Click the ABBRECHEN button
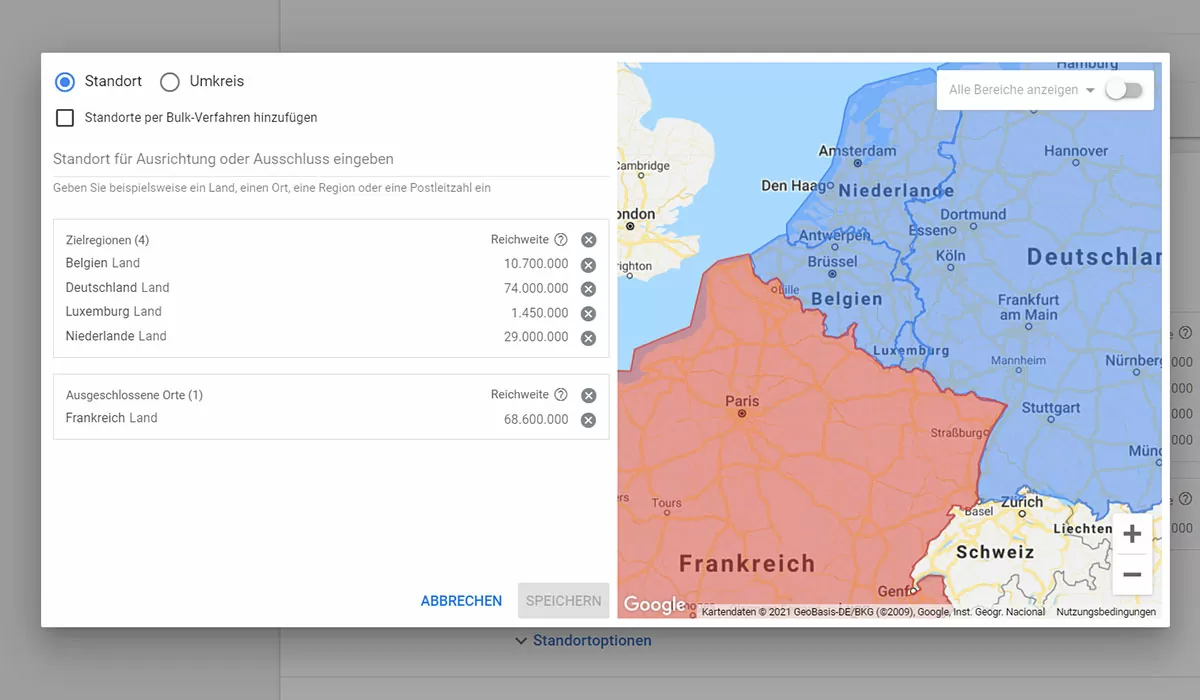Viewport: 1200px width, 700px height. [x=461, y=601]
